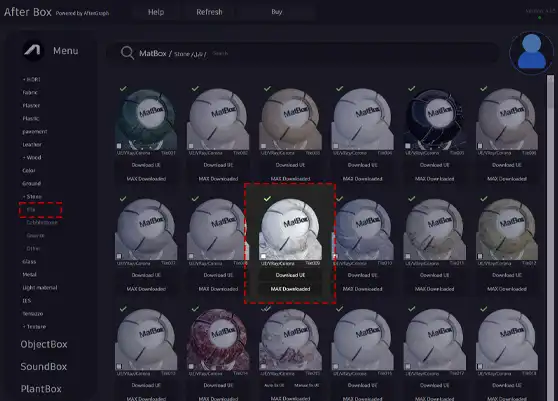Click Manual fix UE on Tile015
The width and height of the screenshot is (558, 401).
(307, 385)
